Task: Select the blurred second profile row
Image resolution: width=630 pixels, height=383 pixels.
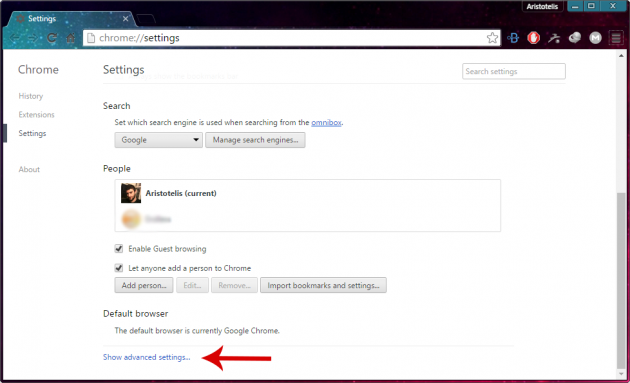Action: (x=307, y=219)
